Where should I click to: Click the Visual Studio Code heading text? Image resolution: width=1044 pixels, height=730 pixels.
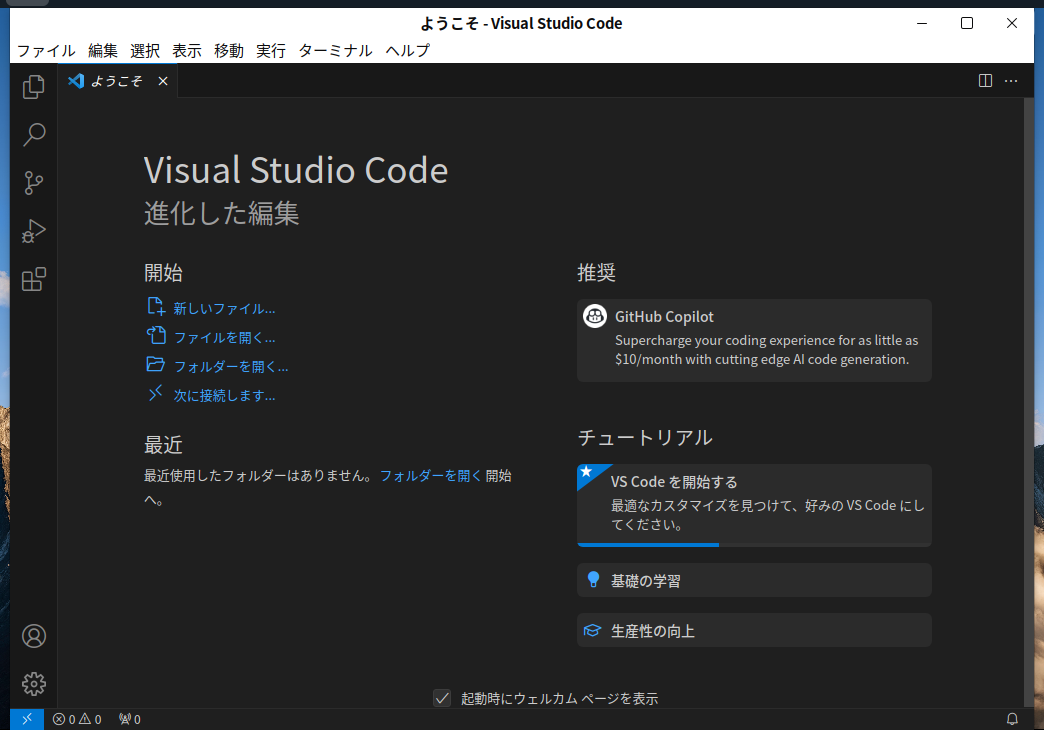coord(296,171)
